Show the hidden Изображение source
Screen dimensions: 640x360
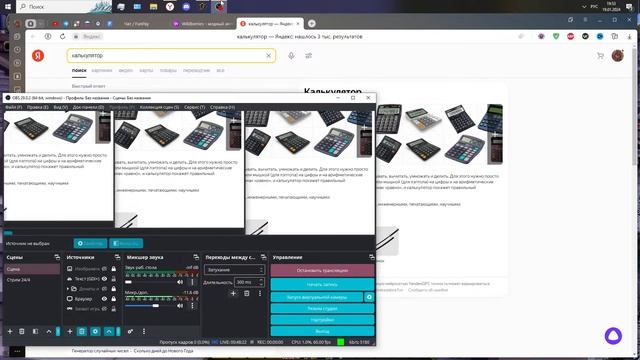[104, 269]
